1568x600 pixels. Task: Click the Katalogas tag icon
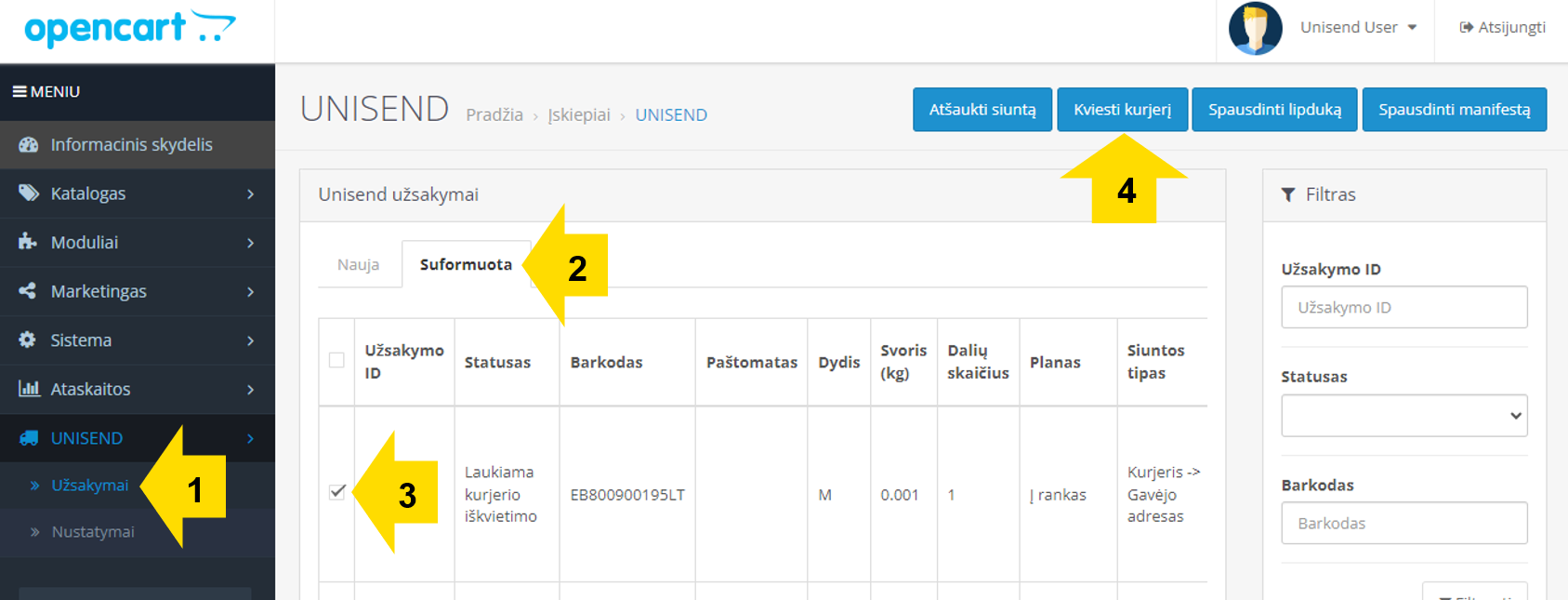point(29,193)
